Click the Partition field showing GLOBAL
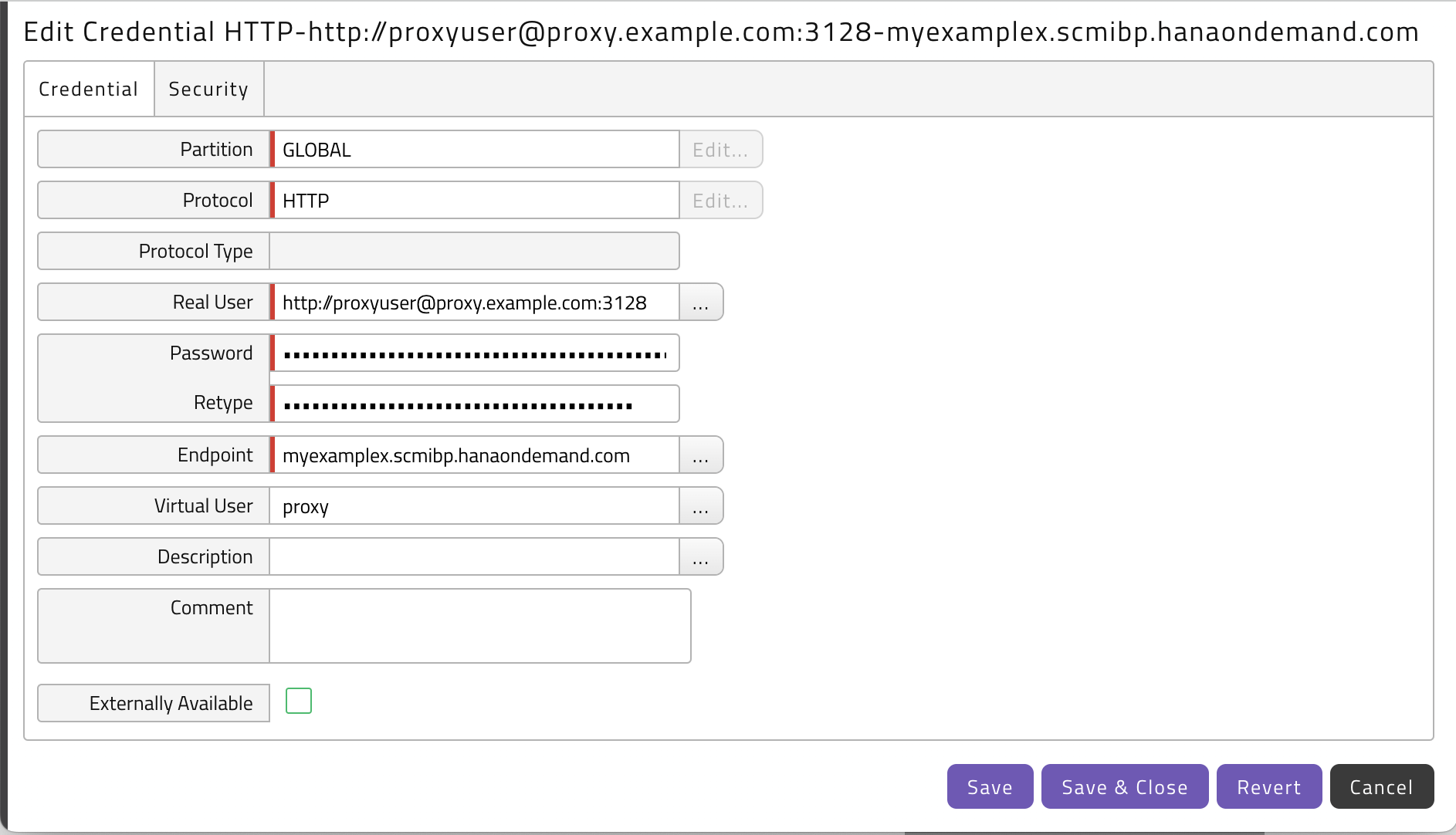The image size is (1456, 835). [475, 149]
